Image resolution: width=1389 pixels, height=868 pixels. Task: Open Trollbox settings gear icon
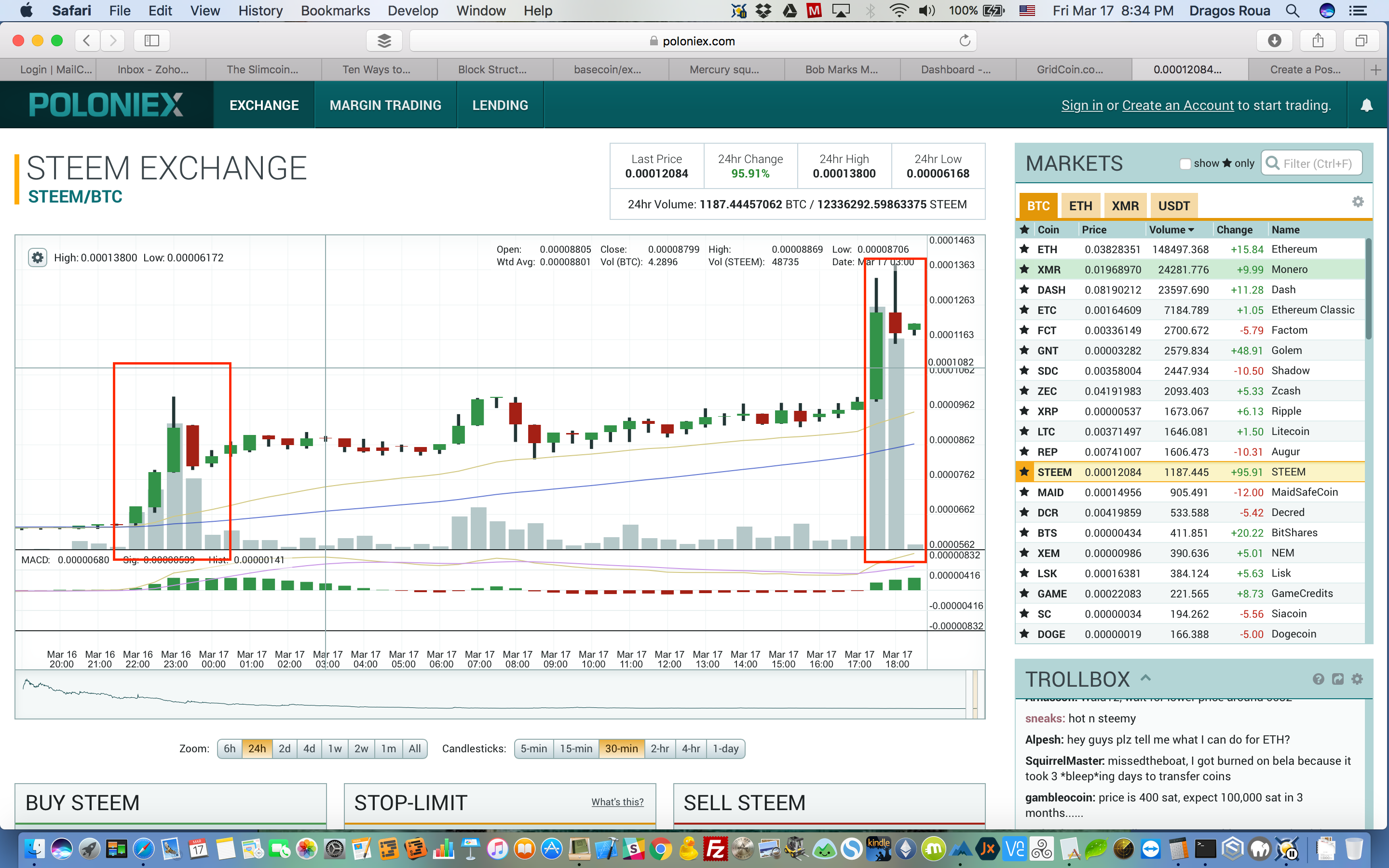(x=1357, y=679)
